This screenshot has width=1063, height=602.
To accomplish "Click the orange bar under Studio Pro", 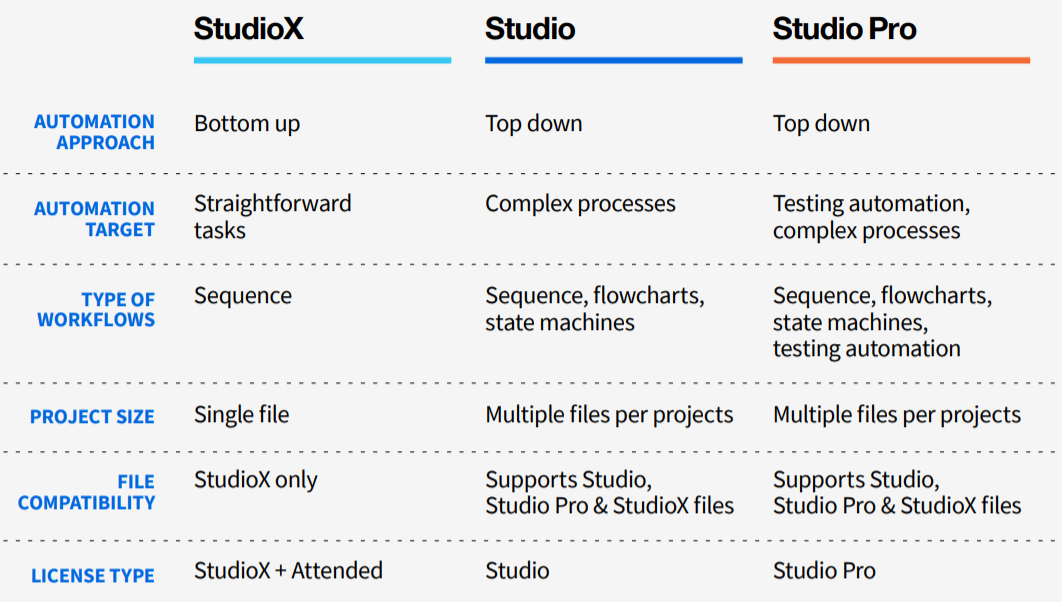I will [900, 60].
